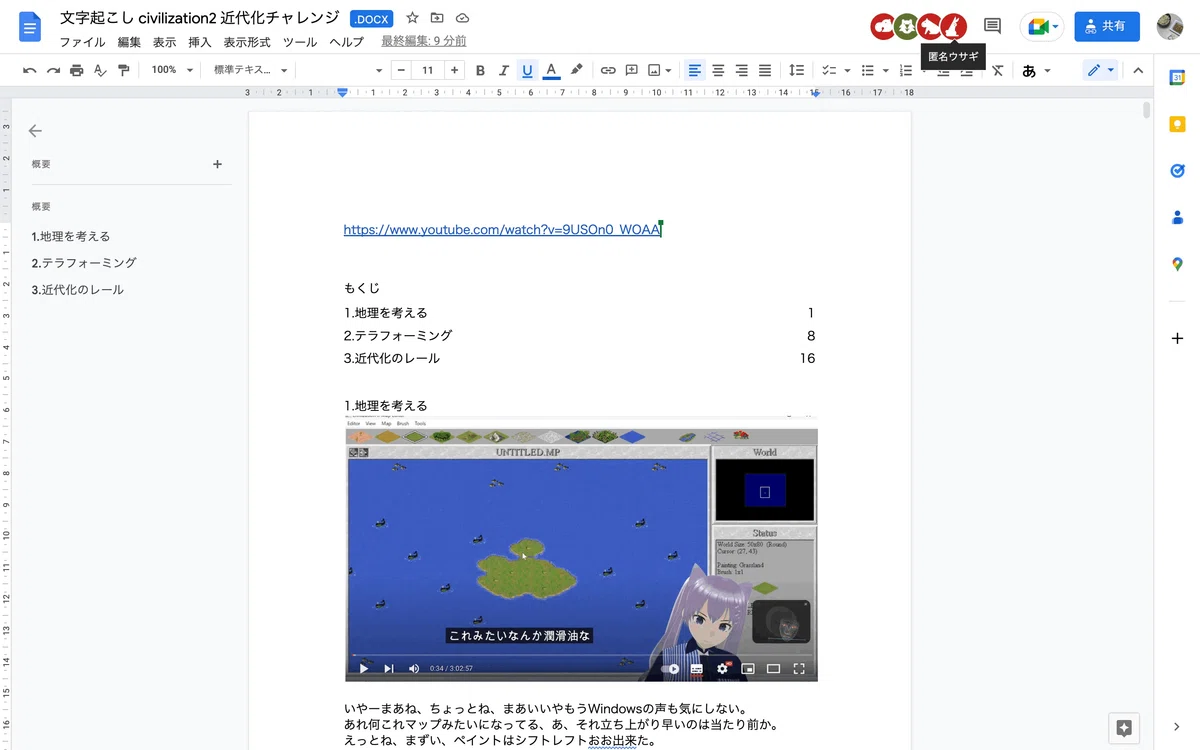Screen dimensions: 1200x750
Task: Run the spelling and grammar check icon
Action: click(x=100, y=70)
